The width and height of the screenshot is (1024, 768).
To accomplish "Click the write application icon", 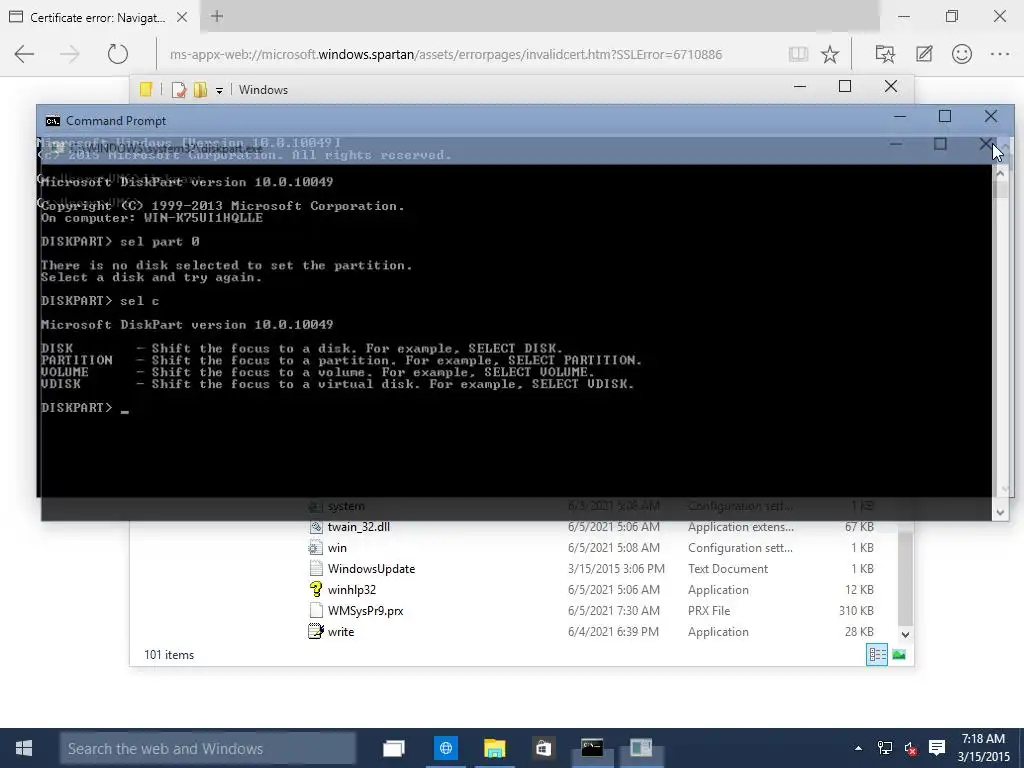I will point(315,632).
